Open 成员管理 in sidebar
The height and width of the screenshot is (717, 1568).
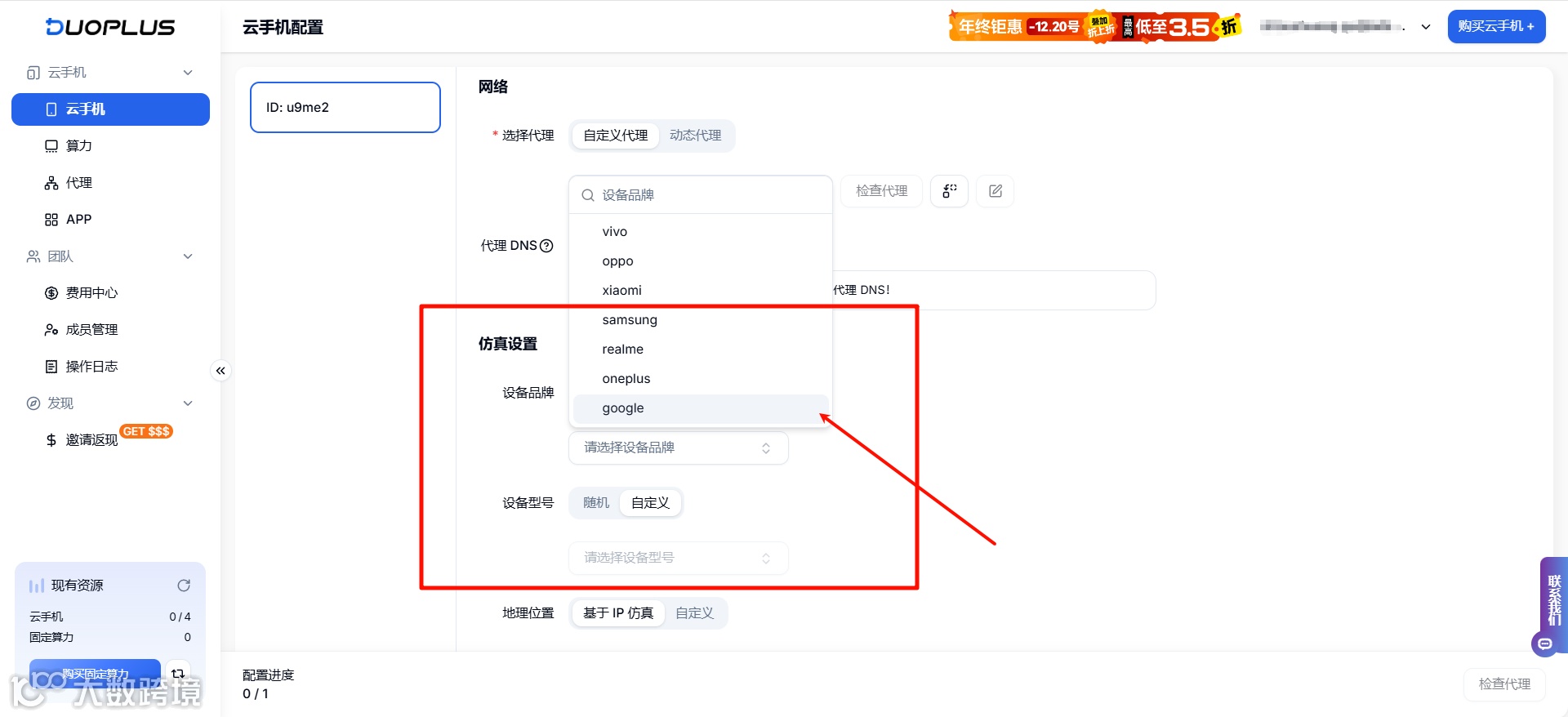click(110, 330)
